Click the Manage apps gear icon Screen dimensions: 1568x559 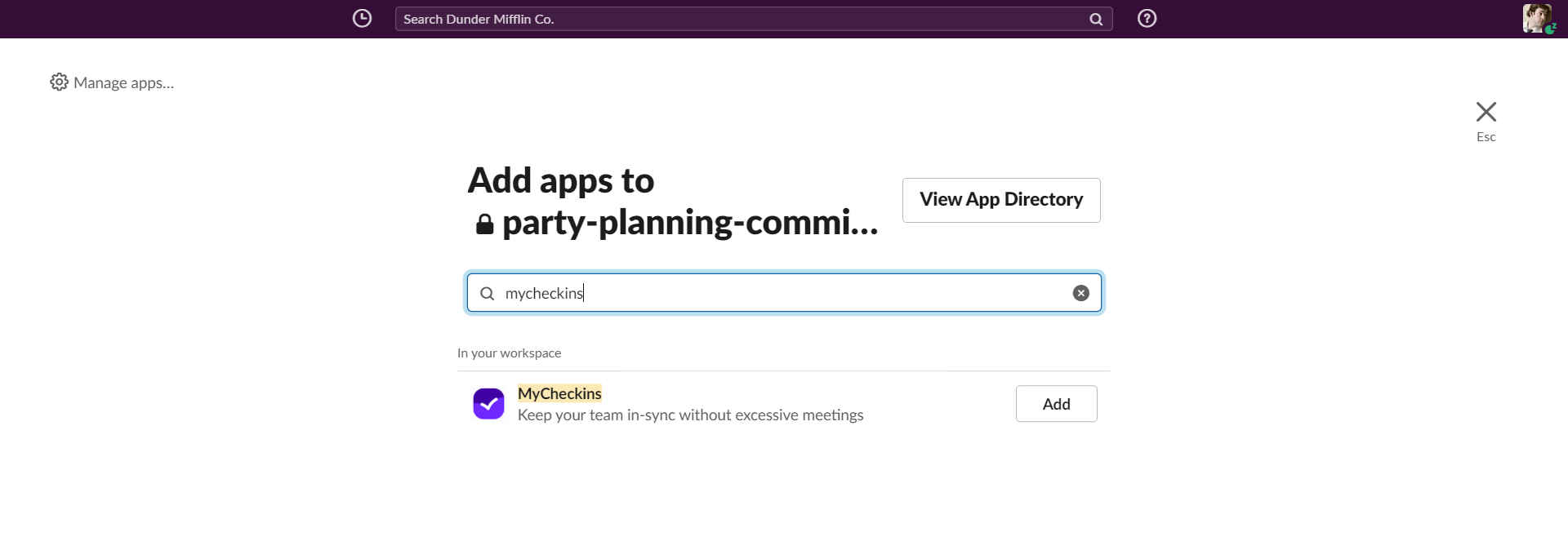coord(59,82)
